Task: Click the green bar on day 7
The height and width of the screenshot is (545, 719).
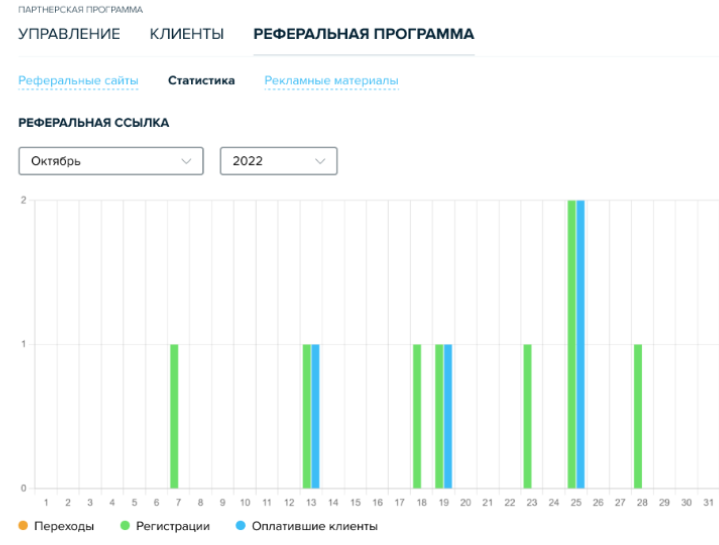Action: pos(174,416)
